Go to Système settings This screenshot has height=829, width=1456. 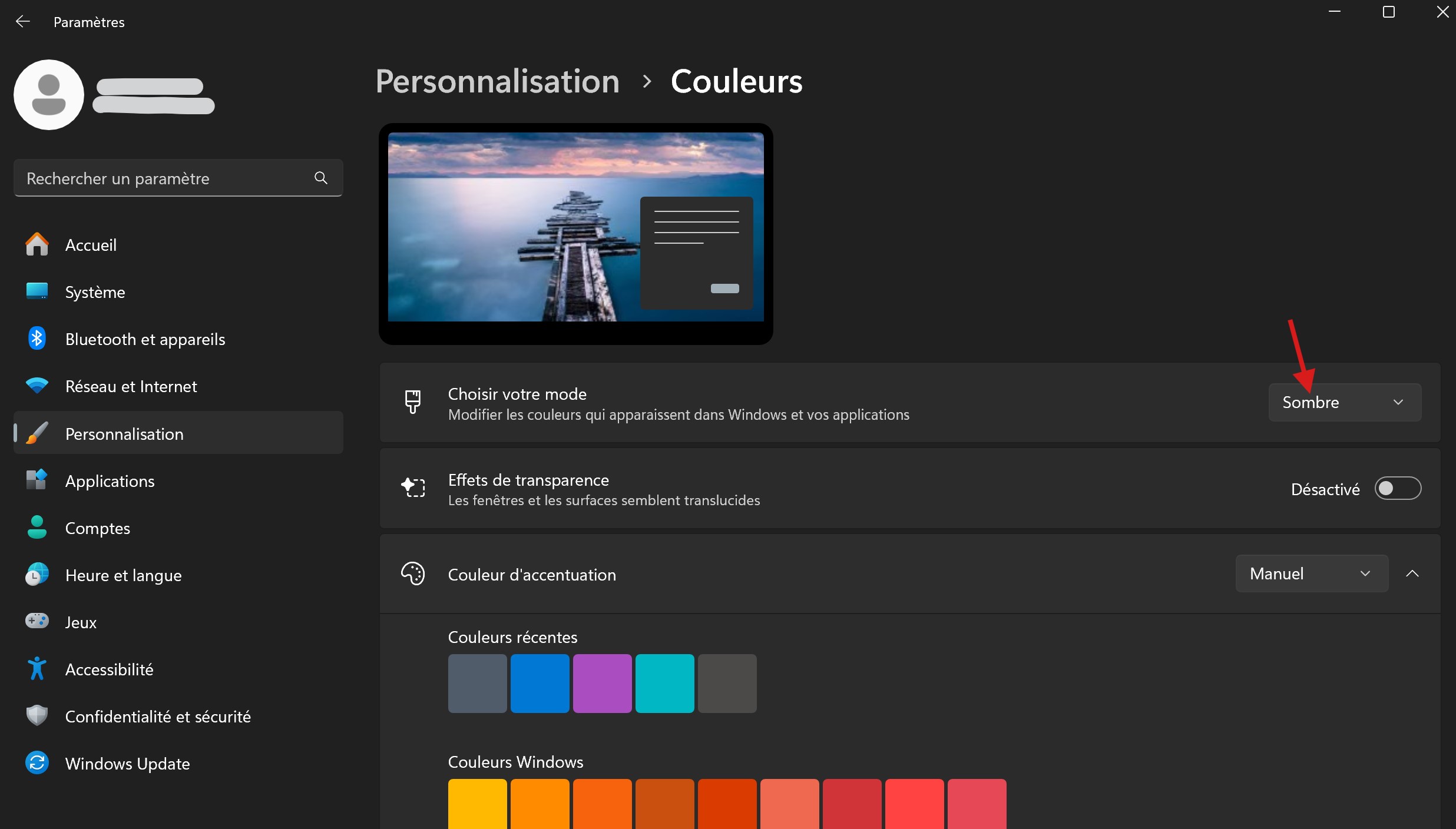point(178,291)
